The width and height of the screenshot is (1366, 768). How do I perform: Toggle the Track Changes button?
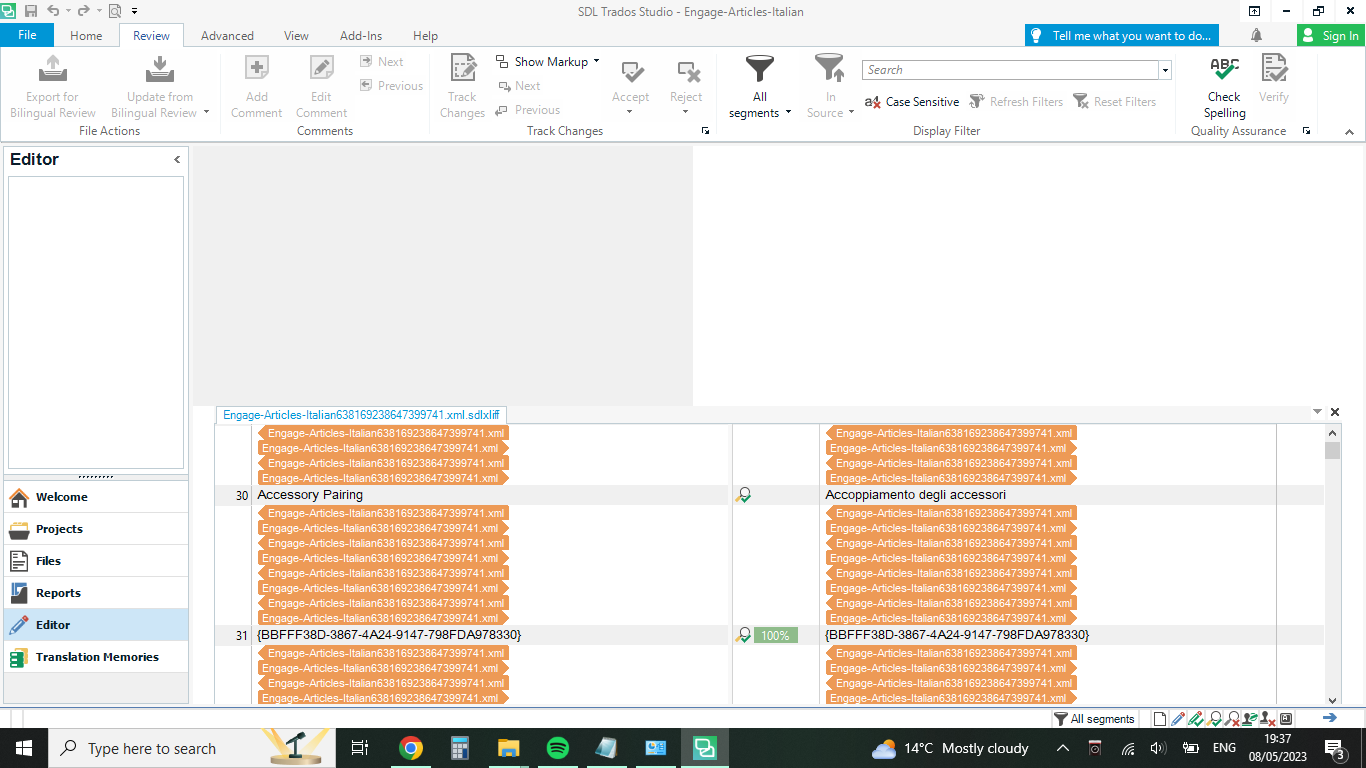(x=462, y=86)
